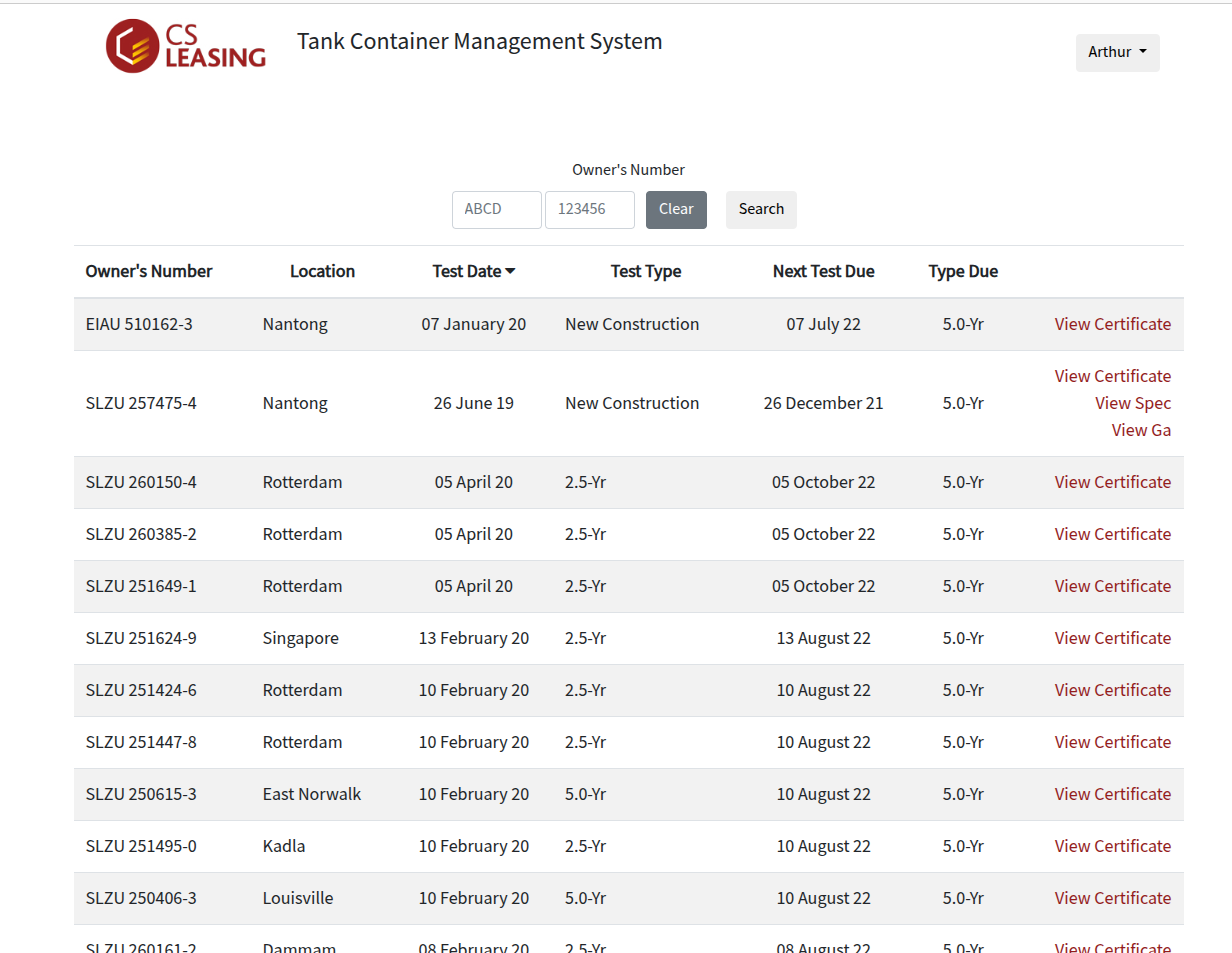View Certificate for EIAU 510162-3

1112,324
